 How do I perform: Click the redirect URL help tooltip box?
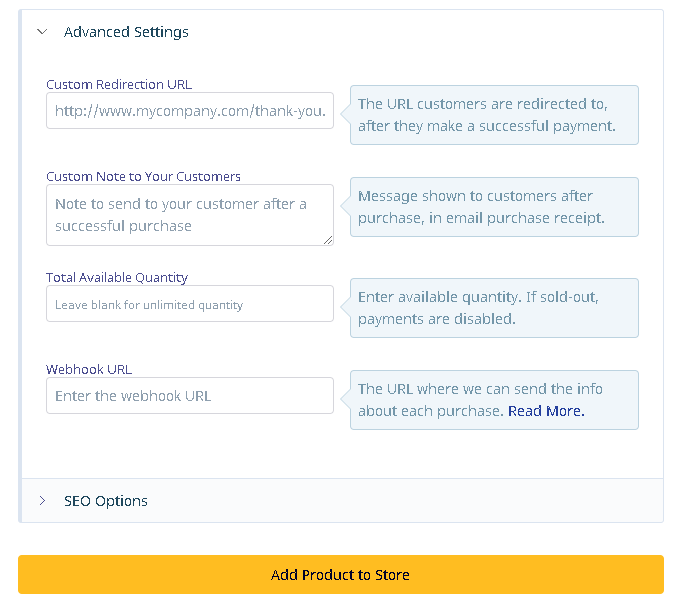(x=495, y=115)
